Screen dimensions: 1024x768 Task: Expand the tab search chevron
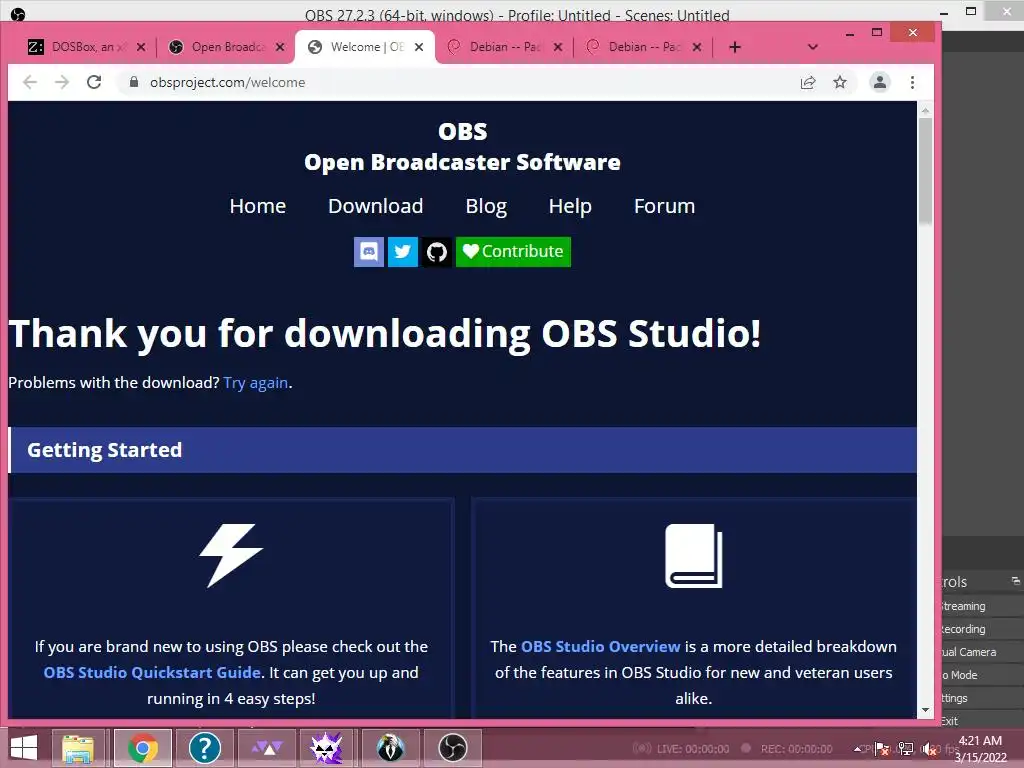[812, 47]
